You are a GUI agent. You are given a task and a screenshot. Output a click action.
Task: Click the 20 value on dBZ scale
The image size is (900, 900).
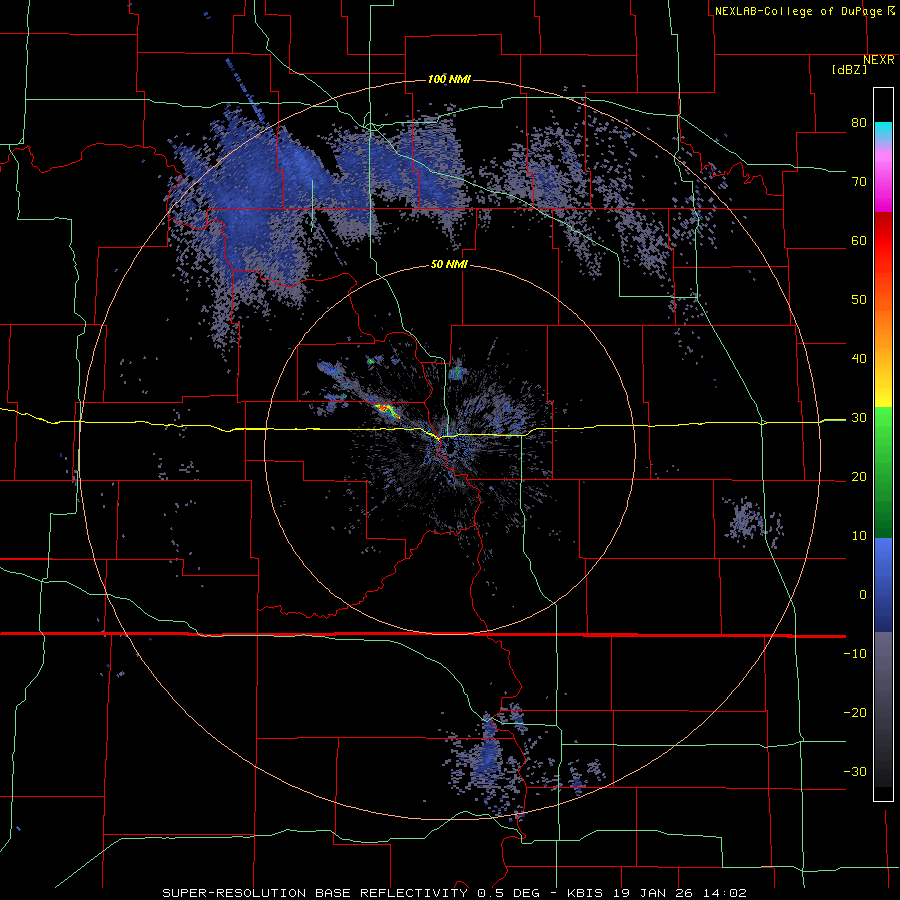coord(859,477)
